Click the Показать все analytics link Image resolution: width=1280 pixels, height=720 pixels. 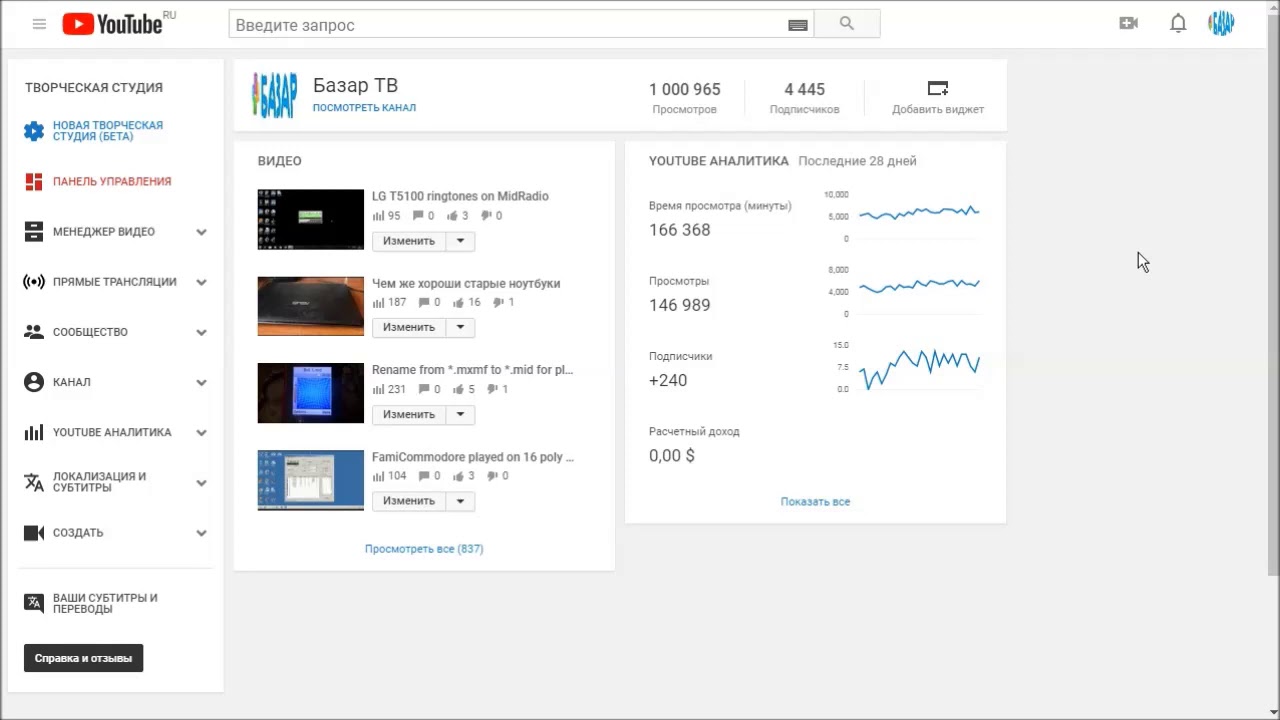pos(815,502)
